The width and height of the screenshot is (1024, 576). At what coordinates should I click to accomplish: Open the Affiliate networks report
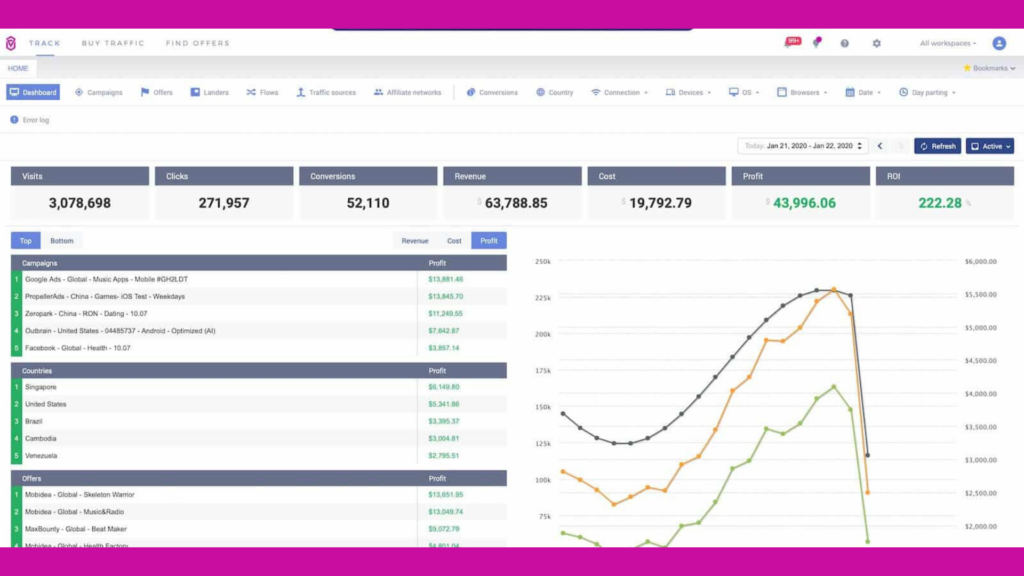[408, 93]
